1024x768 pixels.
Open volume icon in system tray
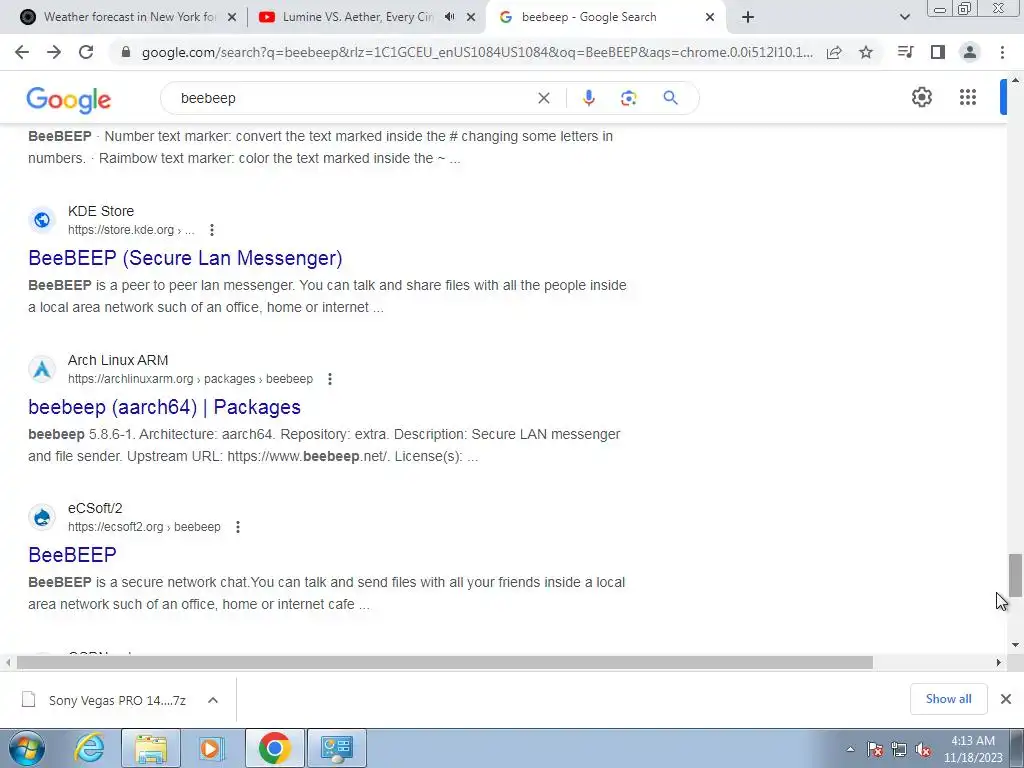[923, 749]
